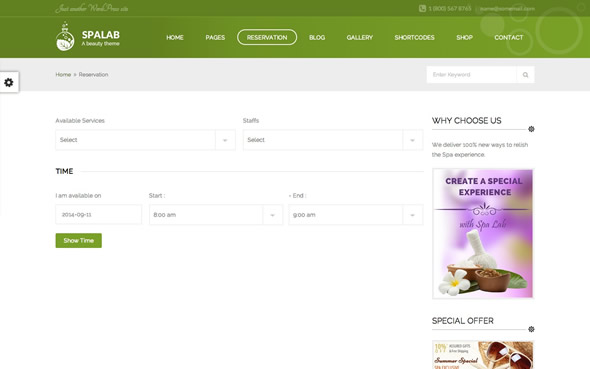The width and height of the screenshot is (590, 369).
Task: Click the 'SPECIAL OFFER' heading
Action: click(x=463, y=321)
